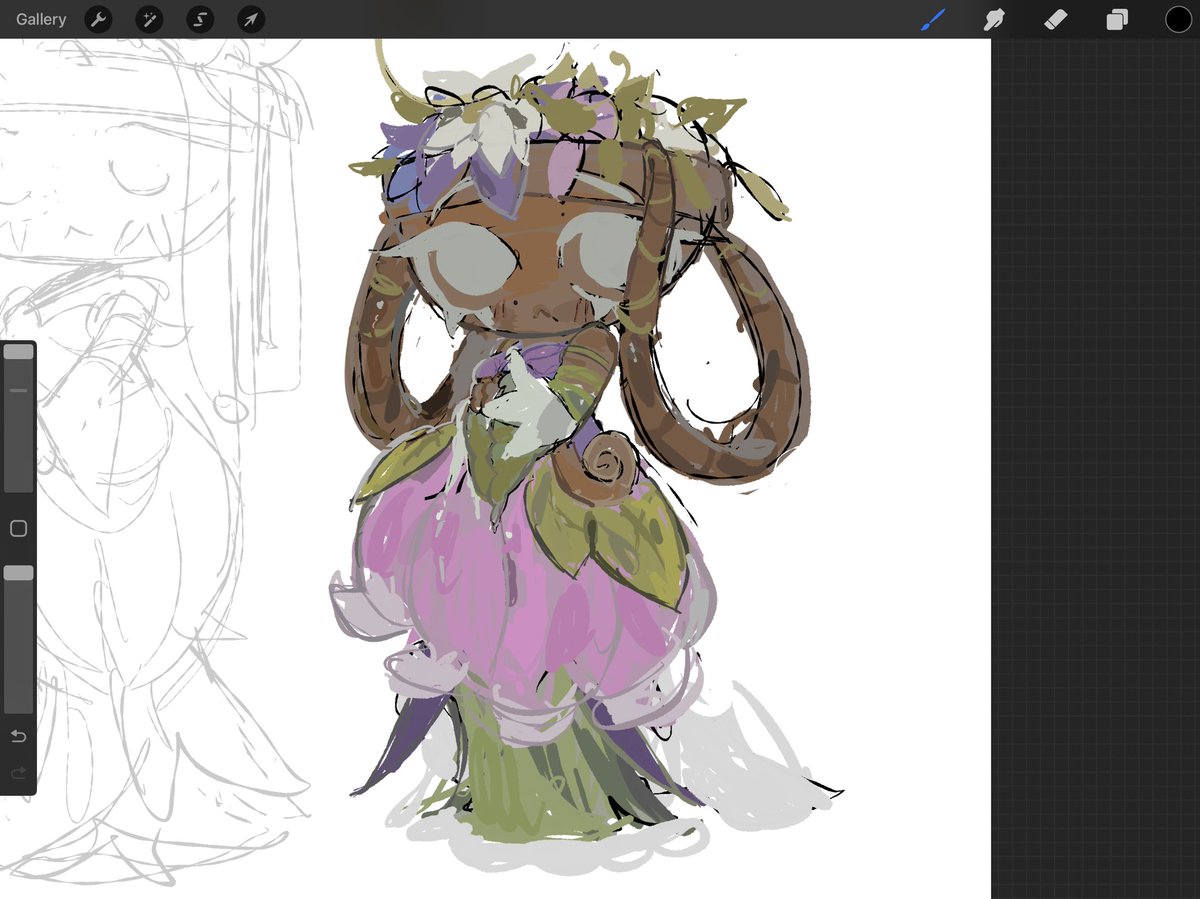Select the Smudge tool
This screenshot has width=1200, height=899.
[x=994, y=19]
